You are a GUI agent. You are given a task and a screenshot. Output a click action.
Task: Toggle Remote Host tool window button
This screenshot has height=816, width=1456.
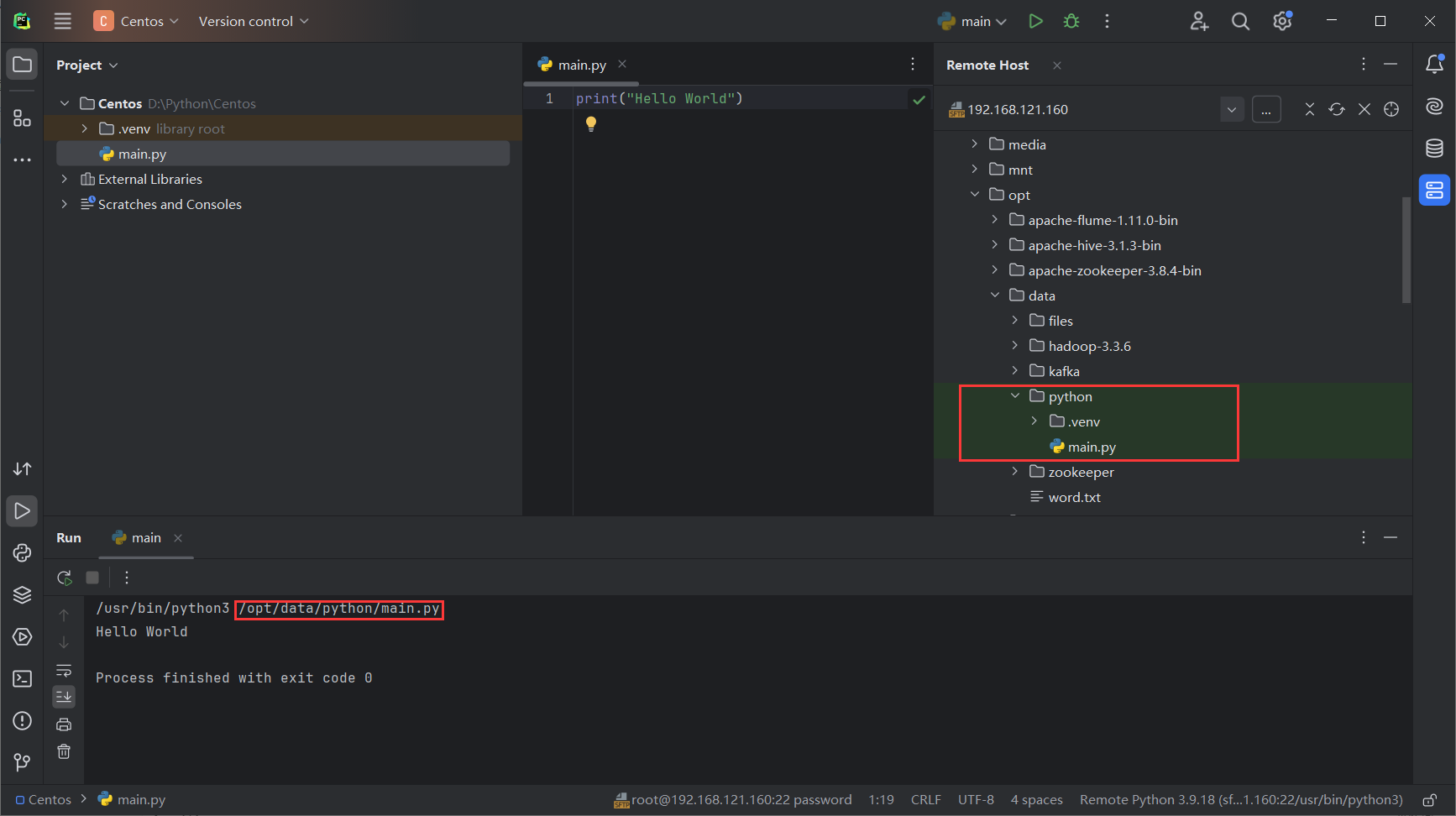[x=1435, y=190]
